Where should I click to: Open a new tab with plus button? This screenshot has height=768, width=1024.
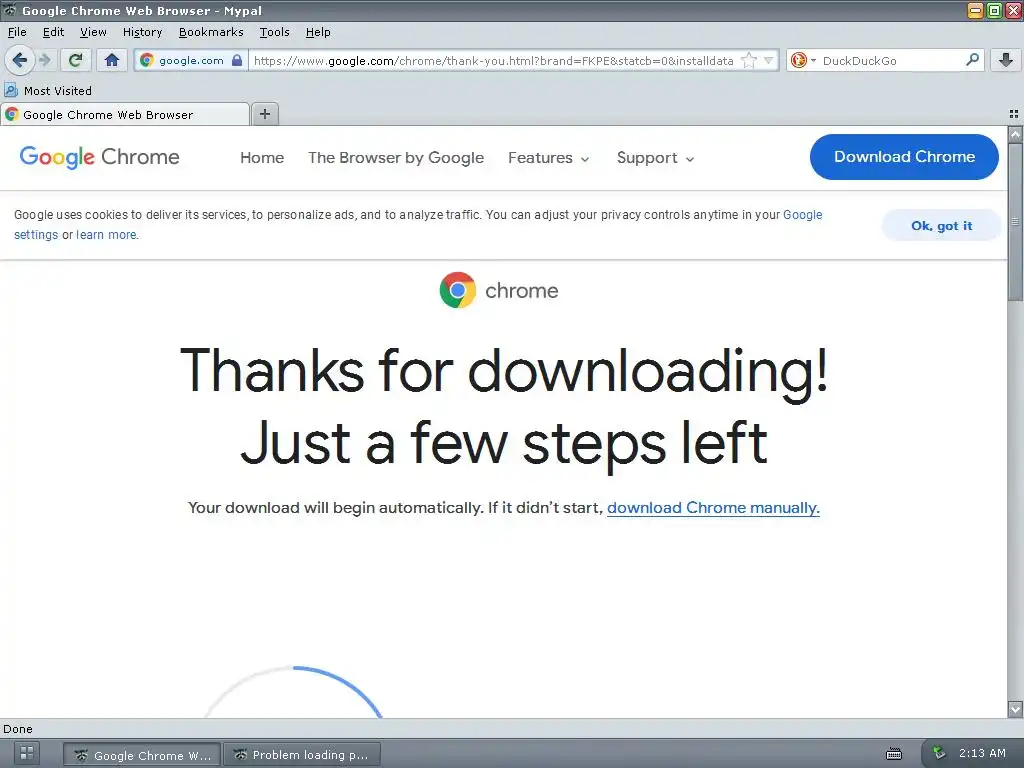point(264,114)
